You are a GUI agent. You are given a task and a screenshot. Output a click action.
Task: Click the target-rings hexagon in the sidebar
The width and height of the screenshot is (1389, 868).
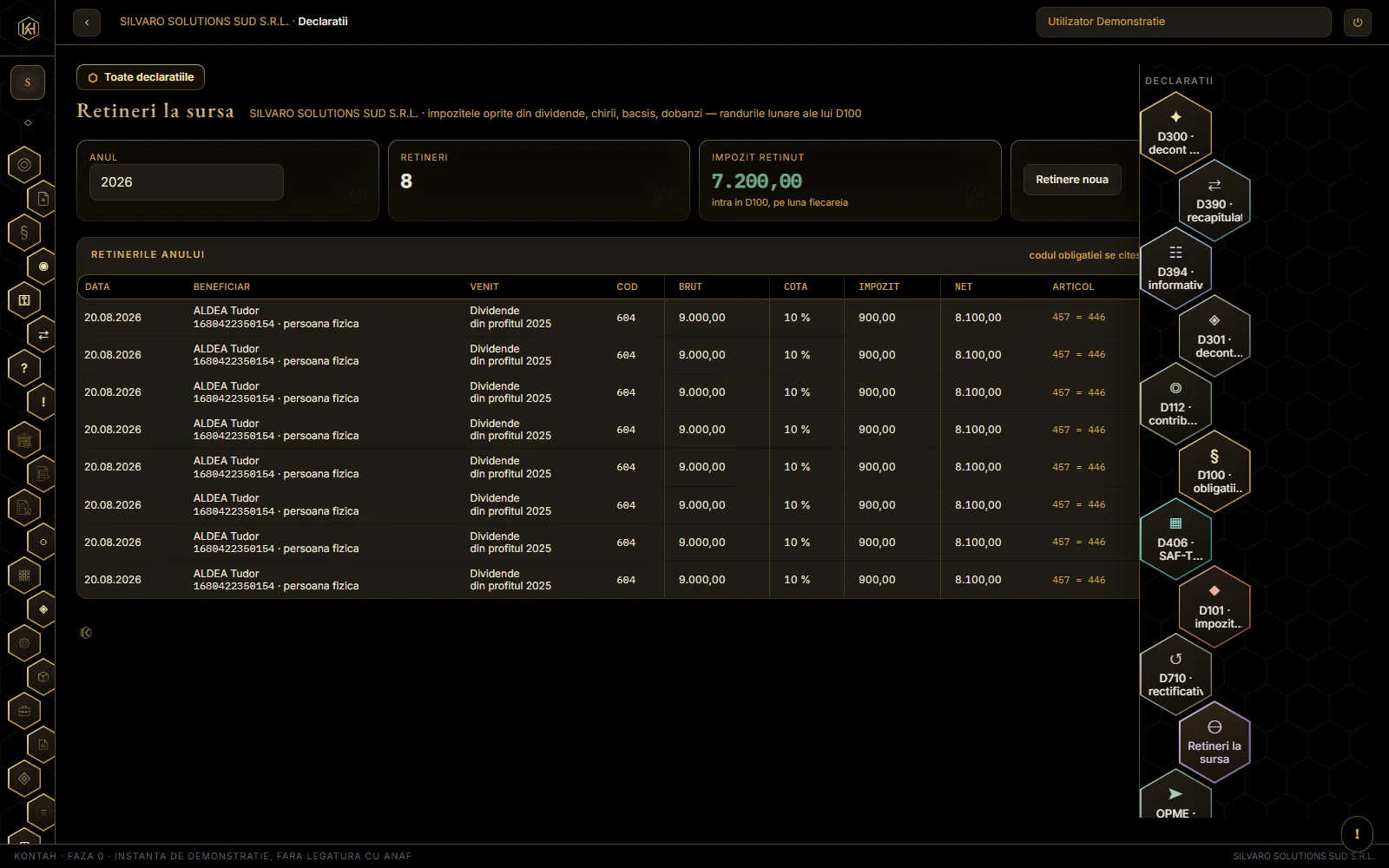tap(24, 165)
